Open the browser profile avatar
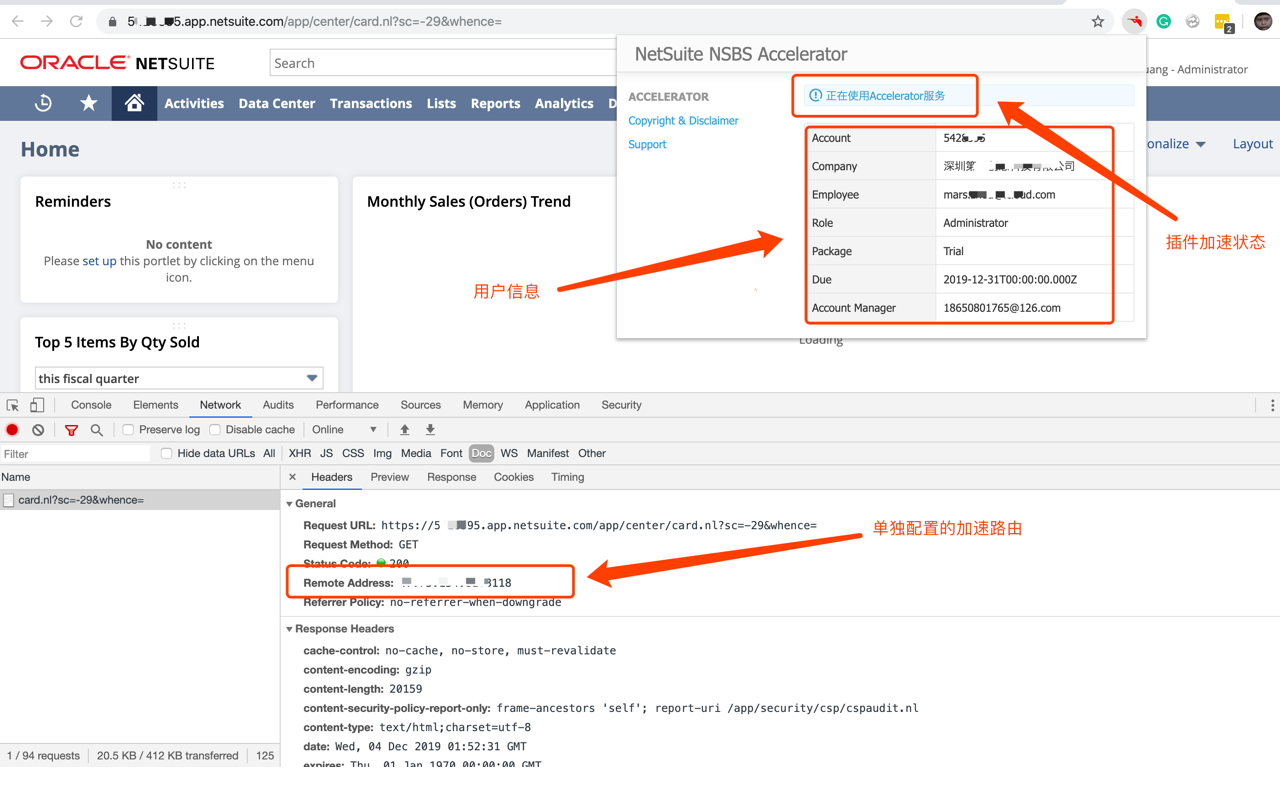Screen dimensions: 1280x800 (x=1263, y=21)
